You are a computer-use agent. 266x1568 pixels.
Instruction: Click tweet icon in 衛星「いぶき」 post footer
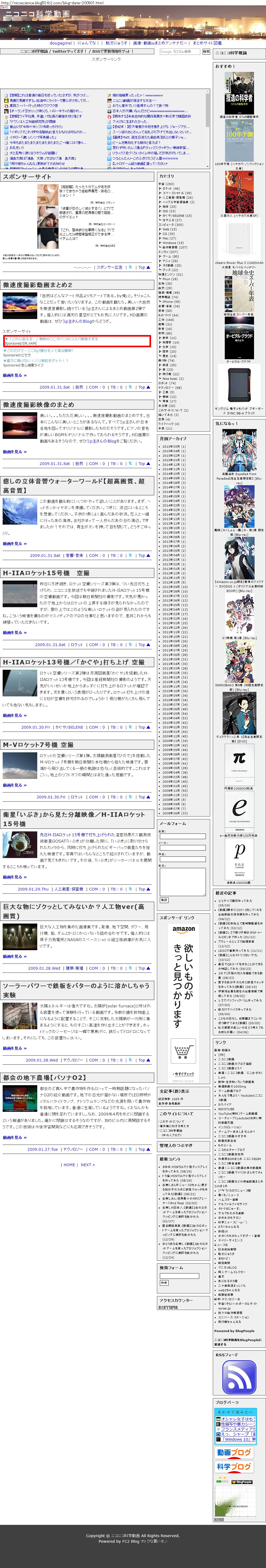(x=131, y=889)
